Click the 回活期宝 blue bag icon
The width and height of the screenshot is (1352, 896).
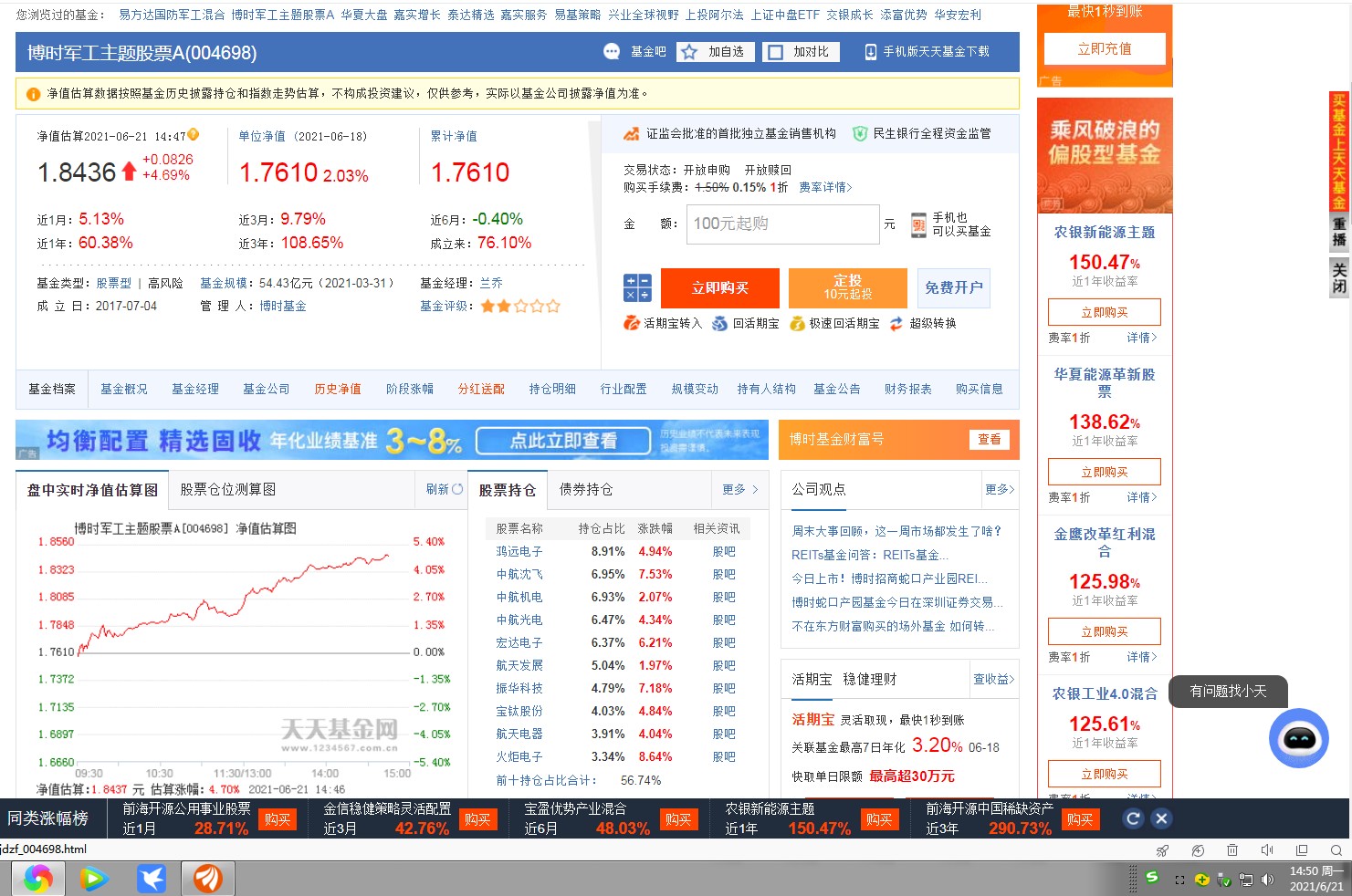[720, 323]
